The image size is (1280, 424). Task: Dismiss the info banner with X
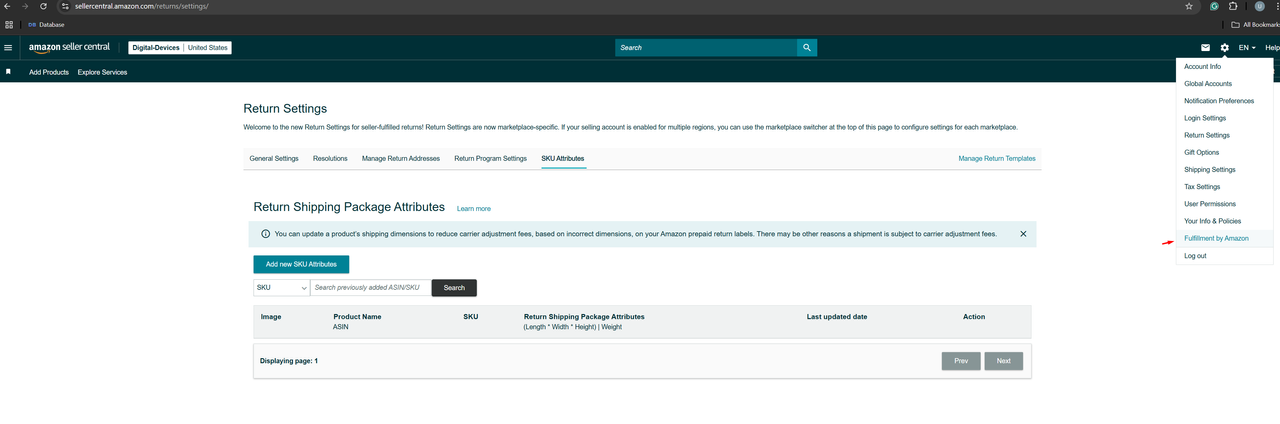[x=1023, y=234]
